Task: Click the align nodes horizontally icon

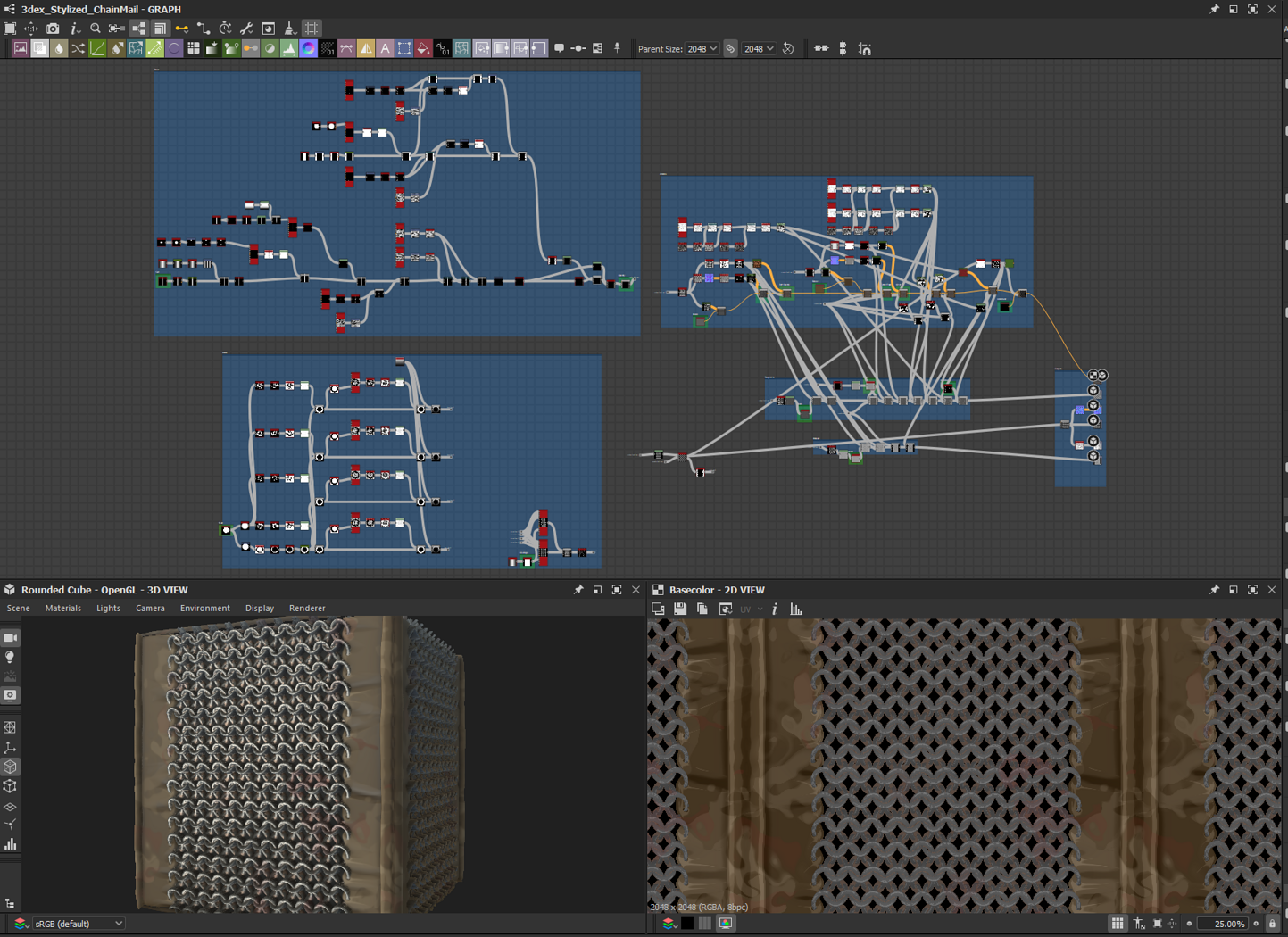Action: click(821, 49)
